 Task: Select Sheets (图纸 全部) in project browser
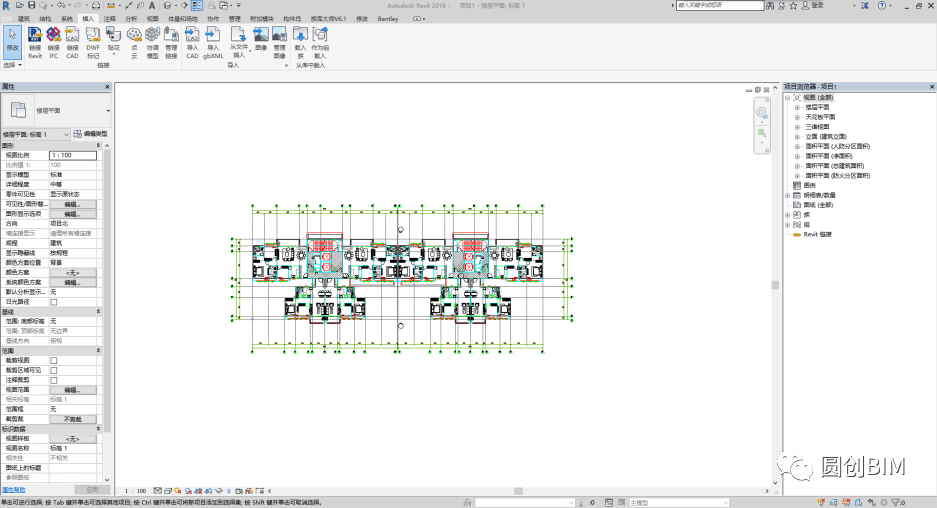[818, 205]
